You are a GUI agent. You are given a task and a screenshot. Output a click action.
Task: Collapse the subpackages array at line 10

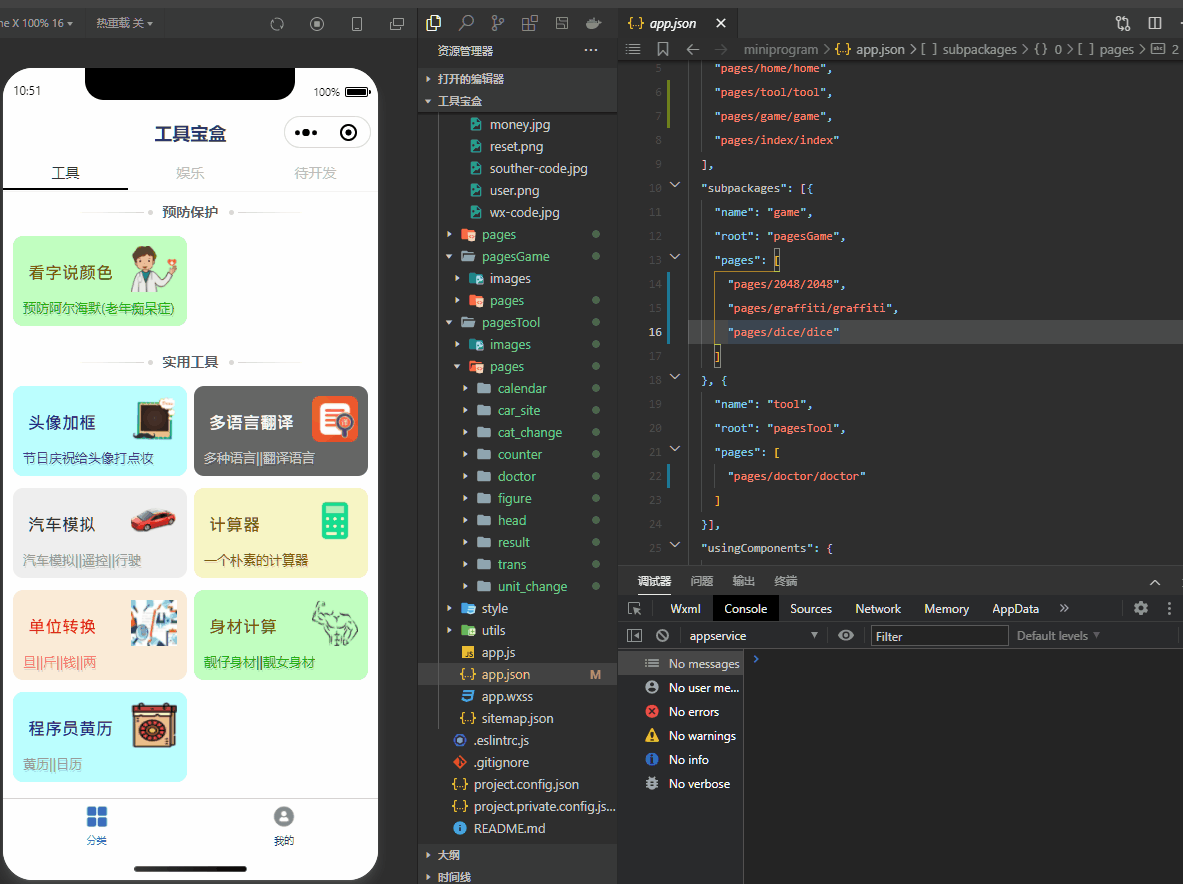(x=674, y=187)
